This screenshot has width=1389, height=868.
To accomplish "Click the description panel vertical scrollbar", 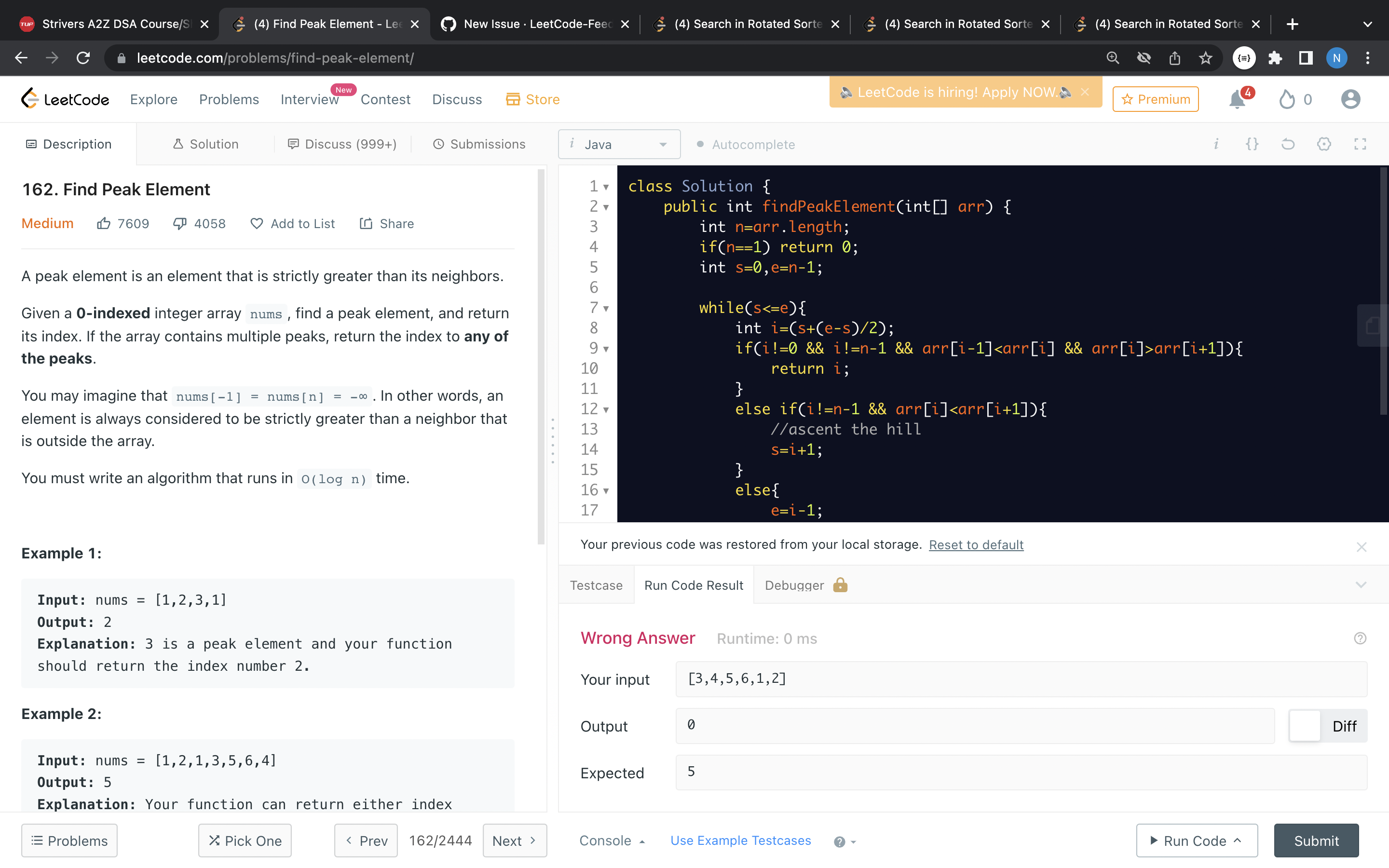I will [541, 356].
